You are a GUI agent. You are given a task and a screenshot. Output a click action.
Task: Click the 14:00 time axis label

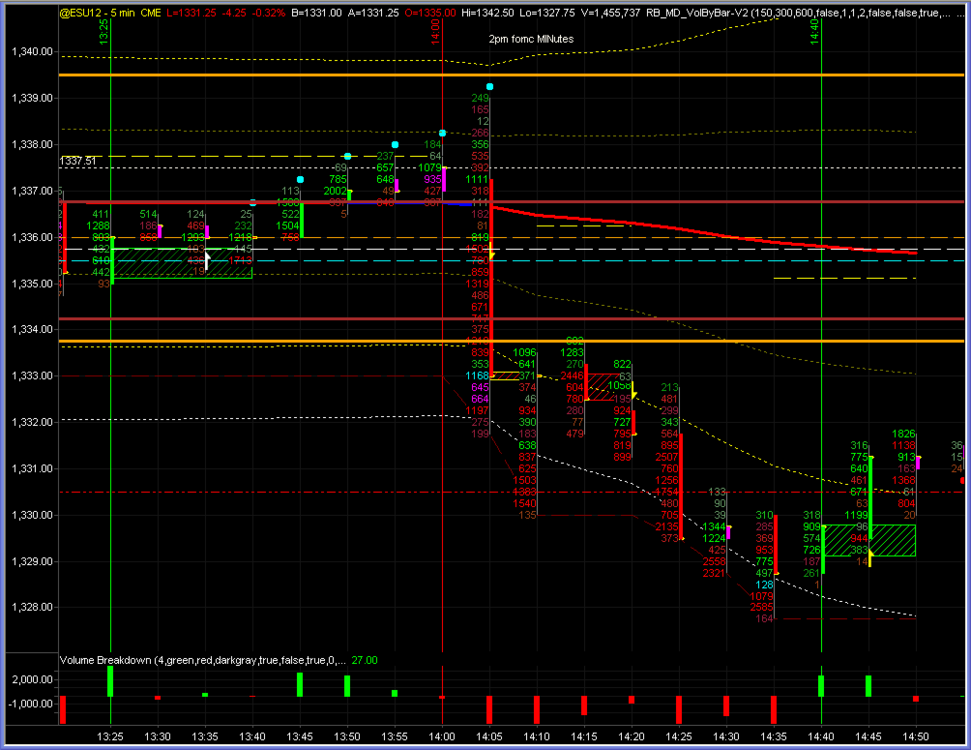click(x=442, y=736)
